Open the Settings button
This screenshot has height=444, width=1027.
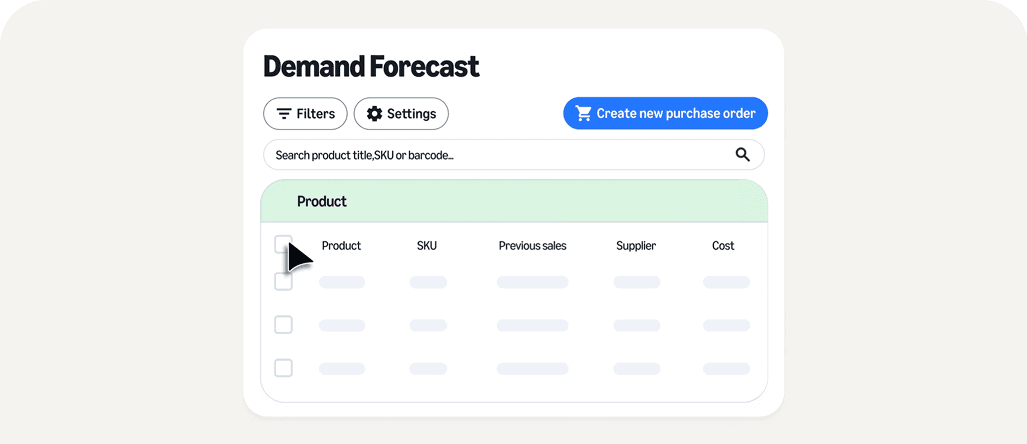[x=401, y=114]
